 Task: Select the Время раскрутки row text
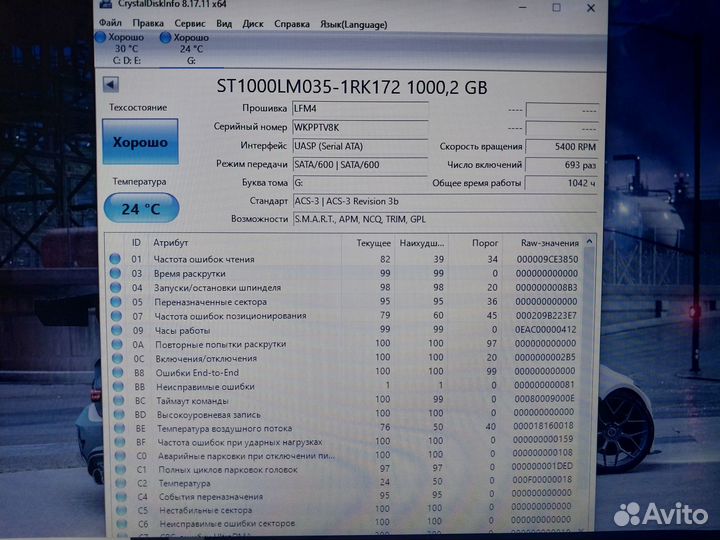tap(190, 274)
